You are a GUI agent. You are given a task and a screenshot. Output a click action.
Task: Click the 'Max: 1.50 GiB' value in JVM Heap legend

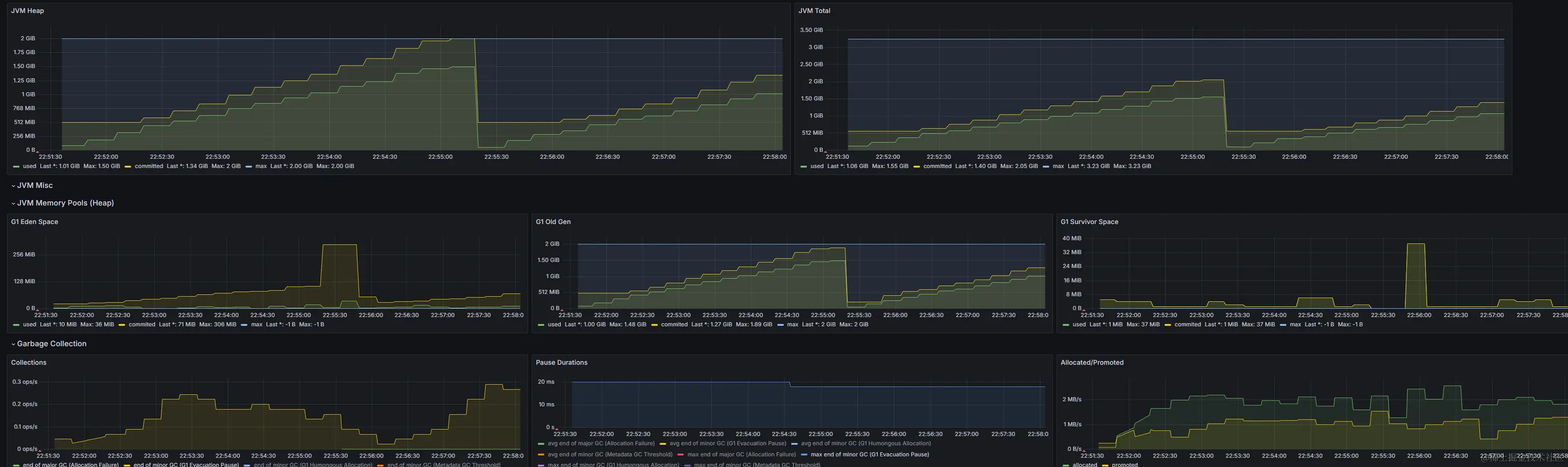(102, 166)
